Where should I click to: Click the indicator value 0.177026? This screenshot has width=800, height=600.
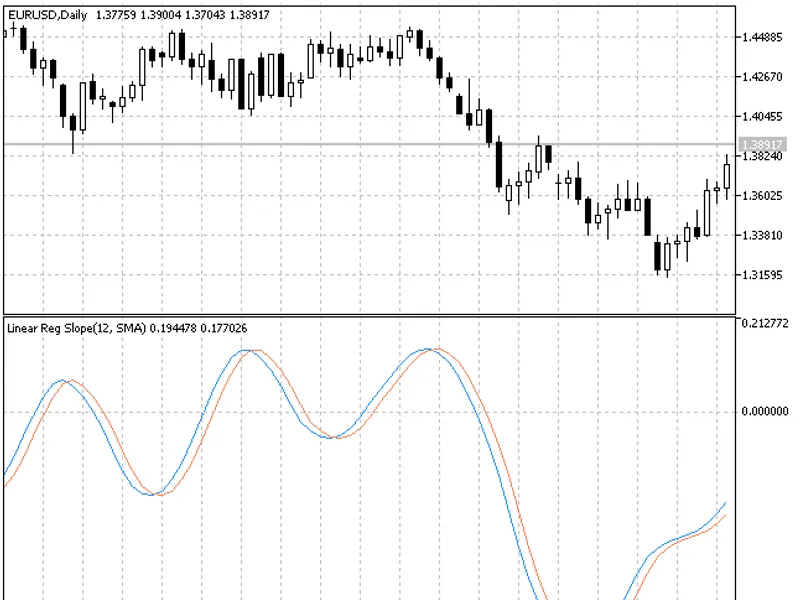pyautogui.click(x=223, y=328)
